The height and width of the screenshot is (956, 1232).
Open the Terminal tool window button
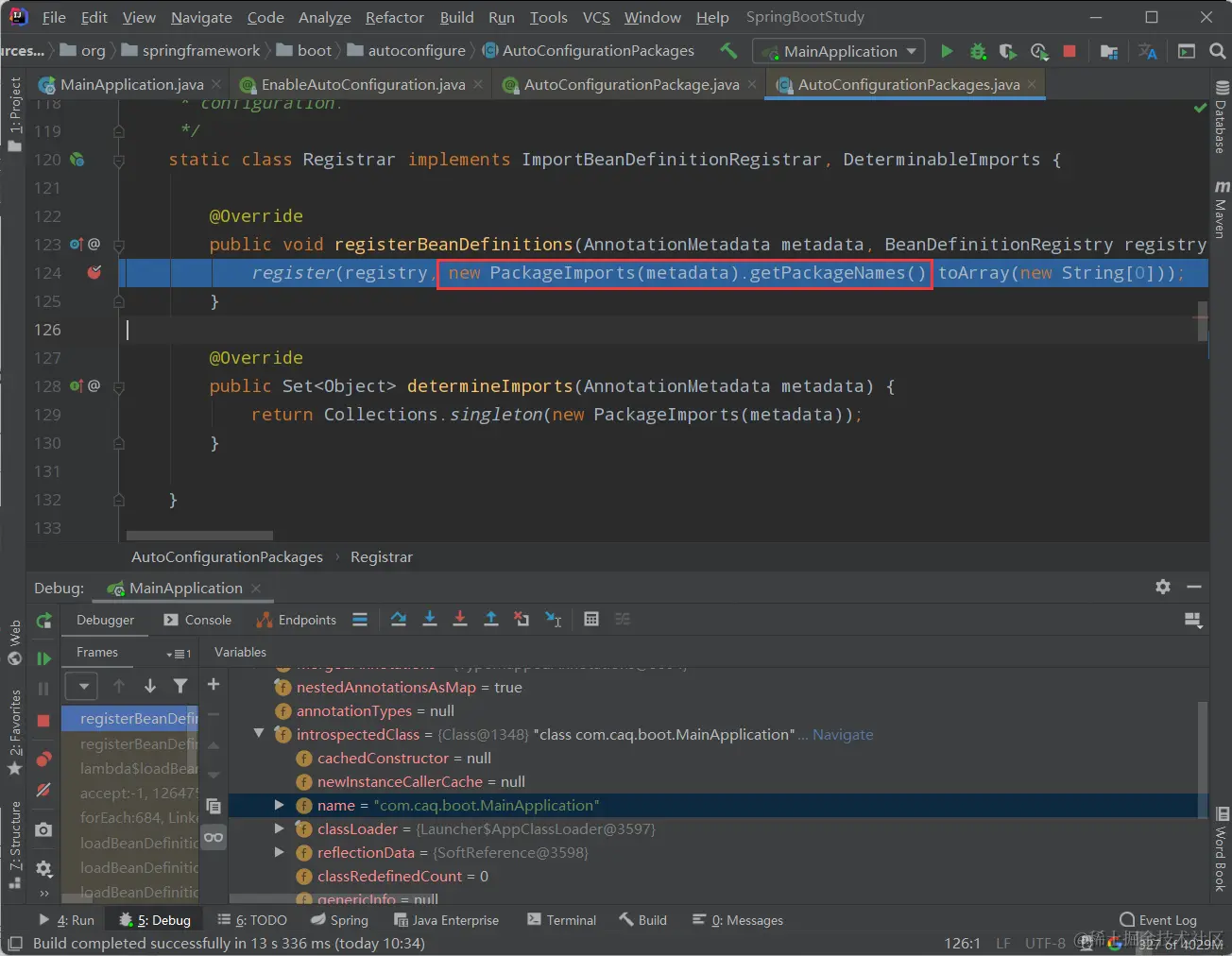click(561, 920)
